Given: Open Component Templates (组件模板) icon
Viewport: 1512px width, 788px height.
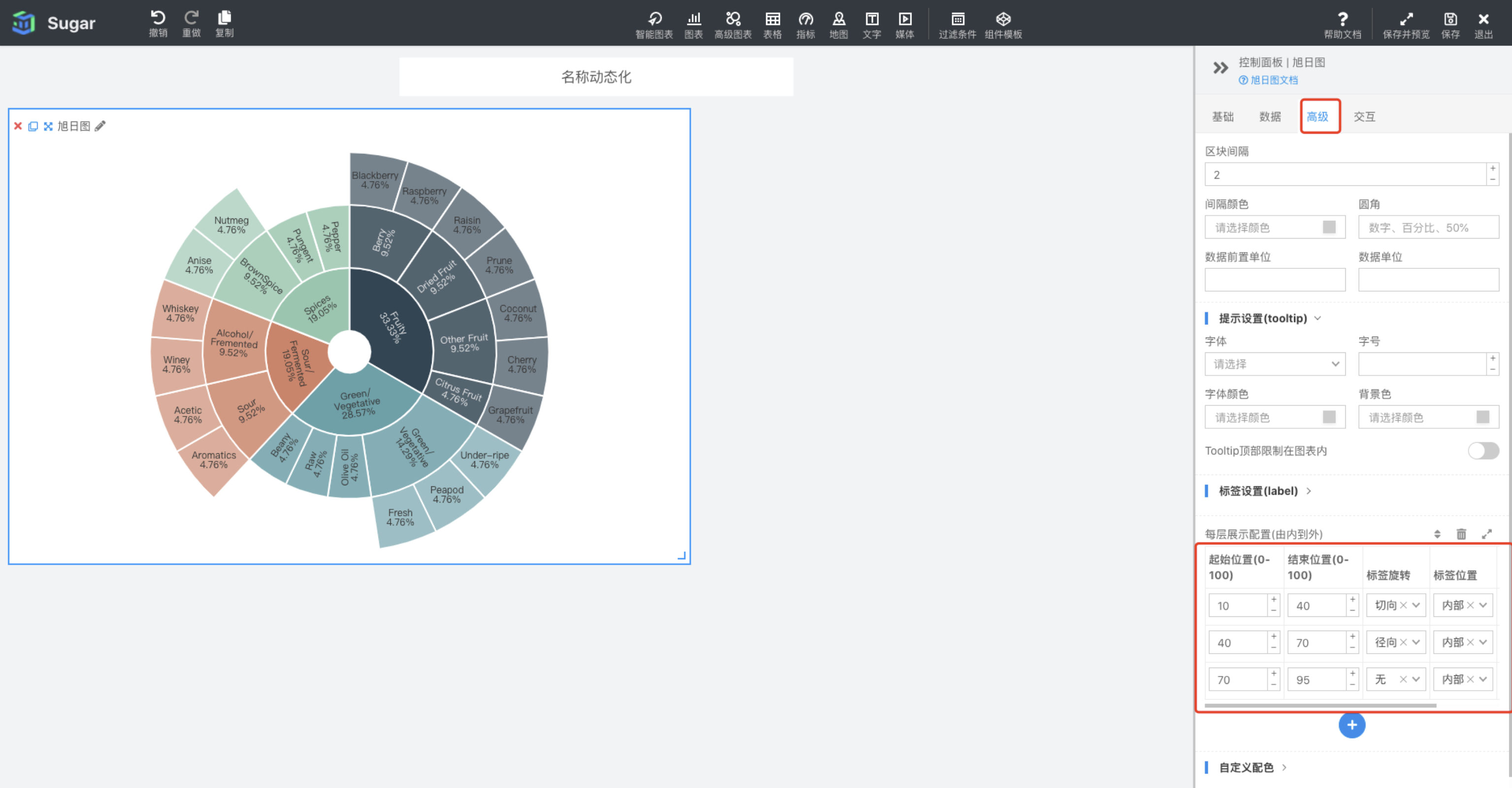Looking at the screenshot, I should [1003, 19].
